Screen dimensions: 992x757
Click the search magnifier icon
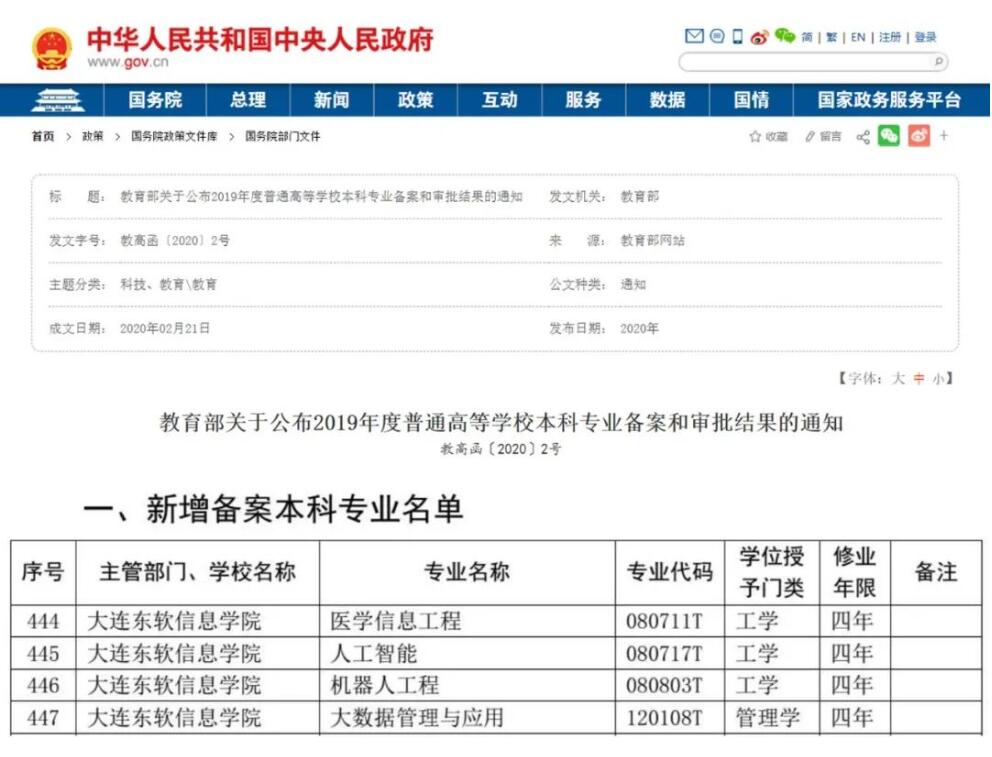tap(939, 61)
